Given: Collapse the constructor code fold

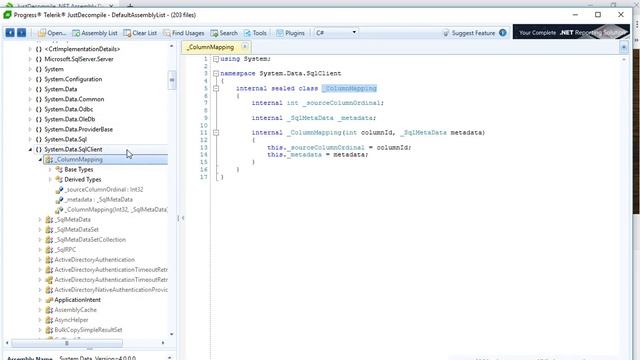Looking at the screenshot, I should 216,133.
